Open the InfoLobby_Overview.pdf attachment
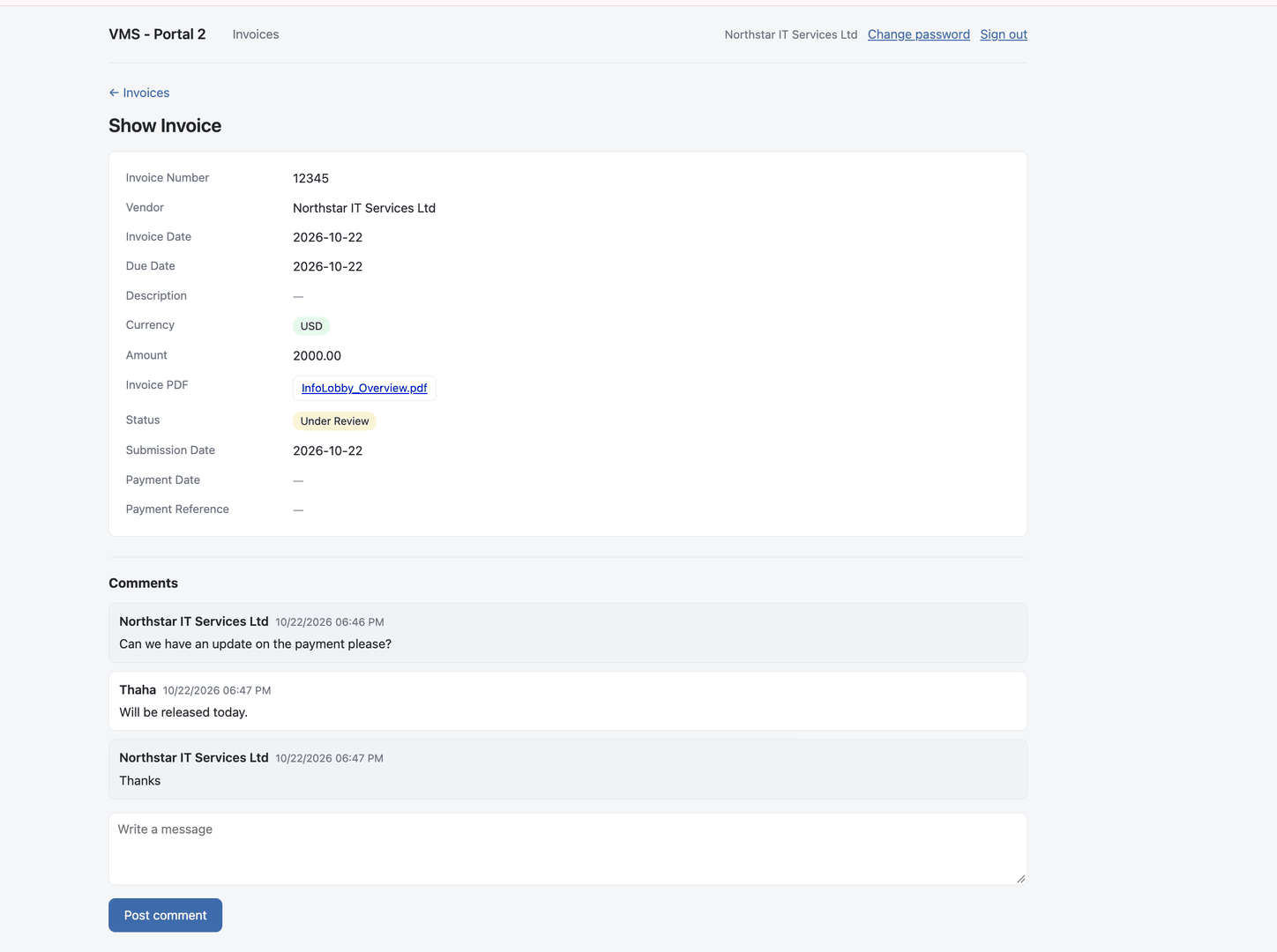This screenshot has width=1277, height=952. (x=364, y=388)
